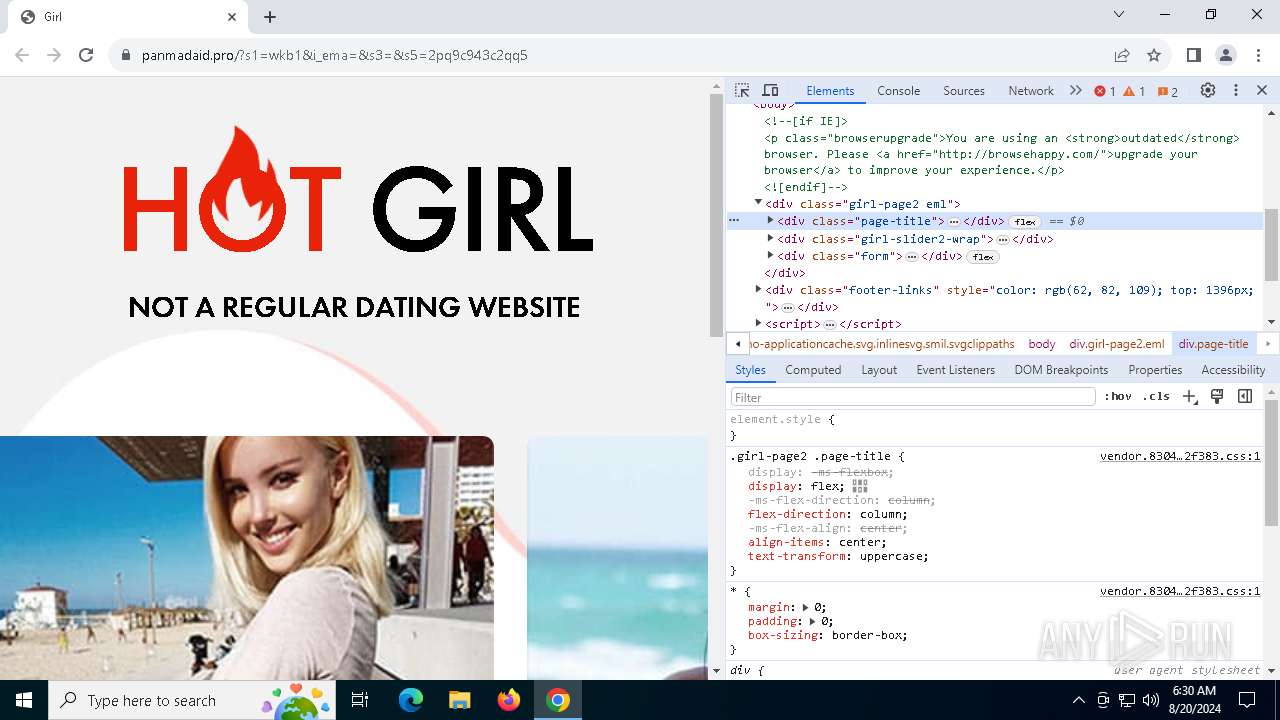
Task: Toggle computed styles sidebar icon
Action: 1245,396
